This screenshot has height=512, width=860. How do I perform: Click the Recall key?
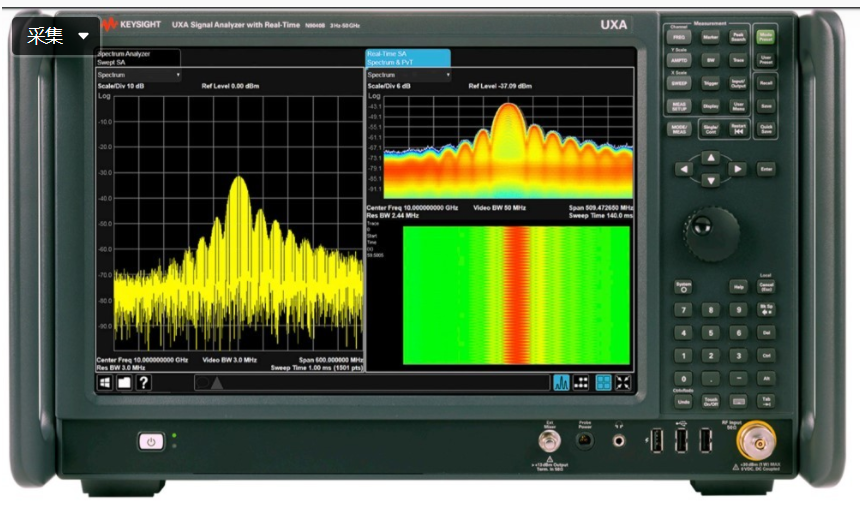point(766,83)
